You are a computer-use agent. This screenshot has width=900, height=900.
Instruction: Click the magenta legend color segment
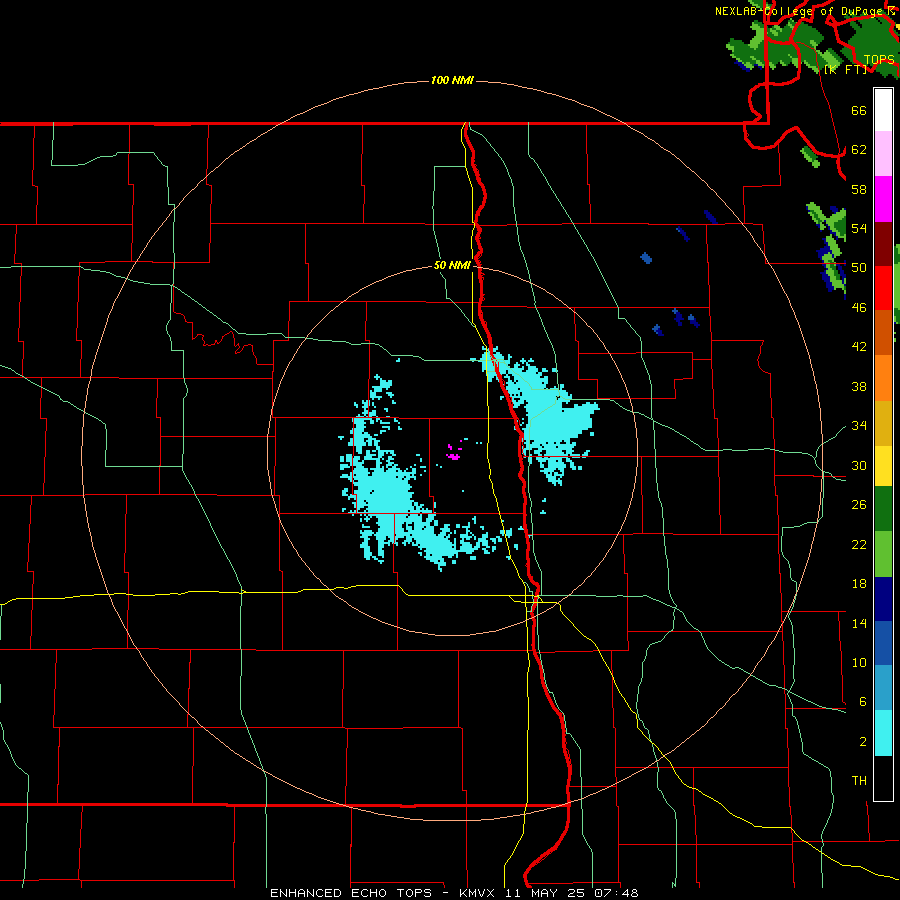[x=883, y=199]
